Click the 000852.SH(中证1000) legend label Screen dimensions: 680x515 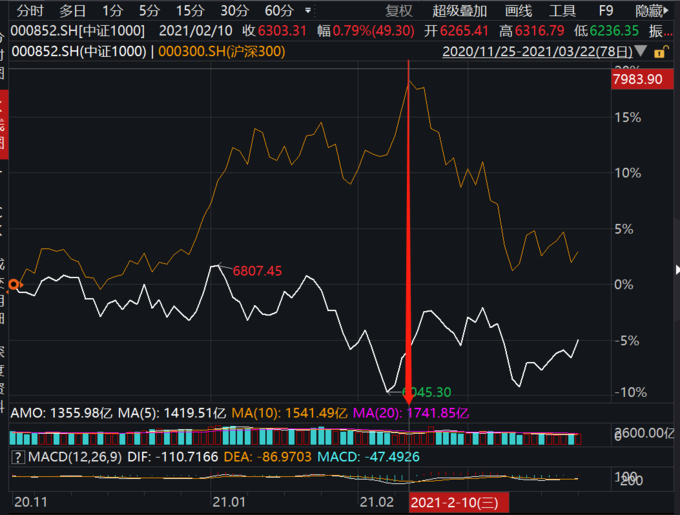79,49
